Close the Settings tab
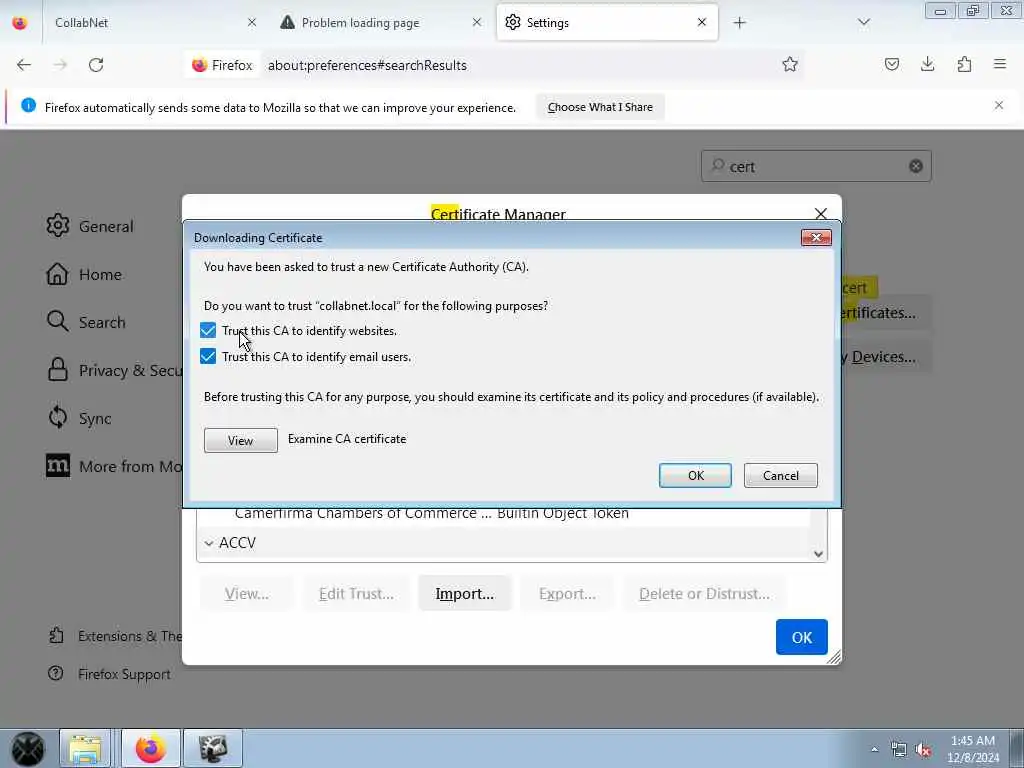This screenshot has height=768, width=1024. (702, 23)
